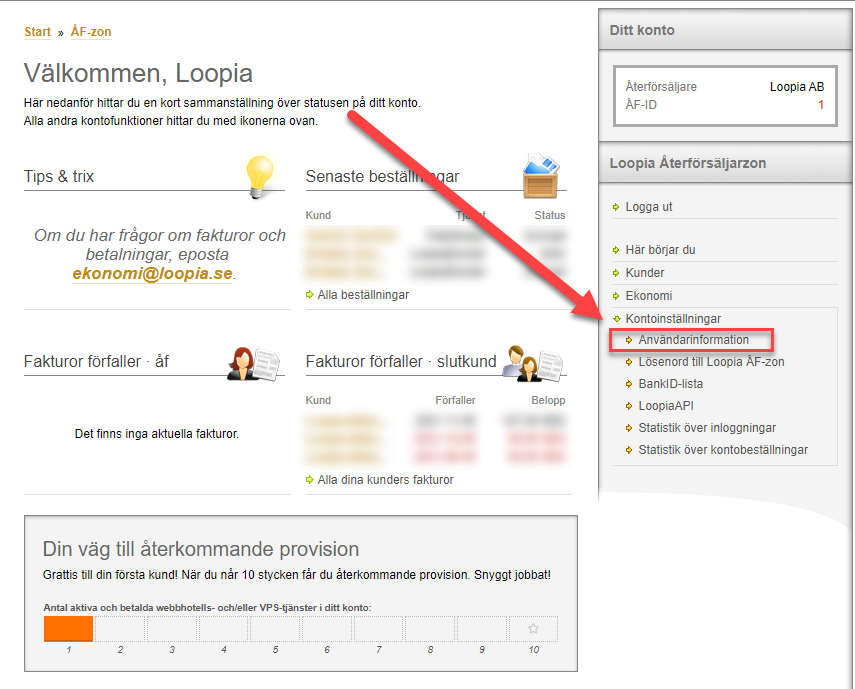Click the Återförsäljare label
Viewport: 855px width, 689px height.
pos(661,87)
